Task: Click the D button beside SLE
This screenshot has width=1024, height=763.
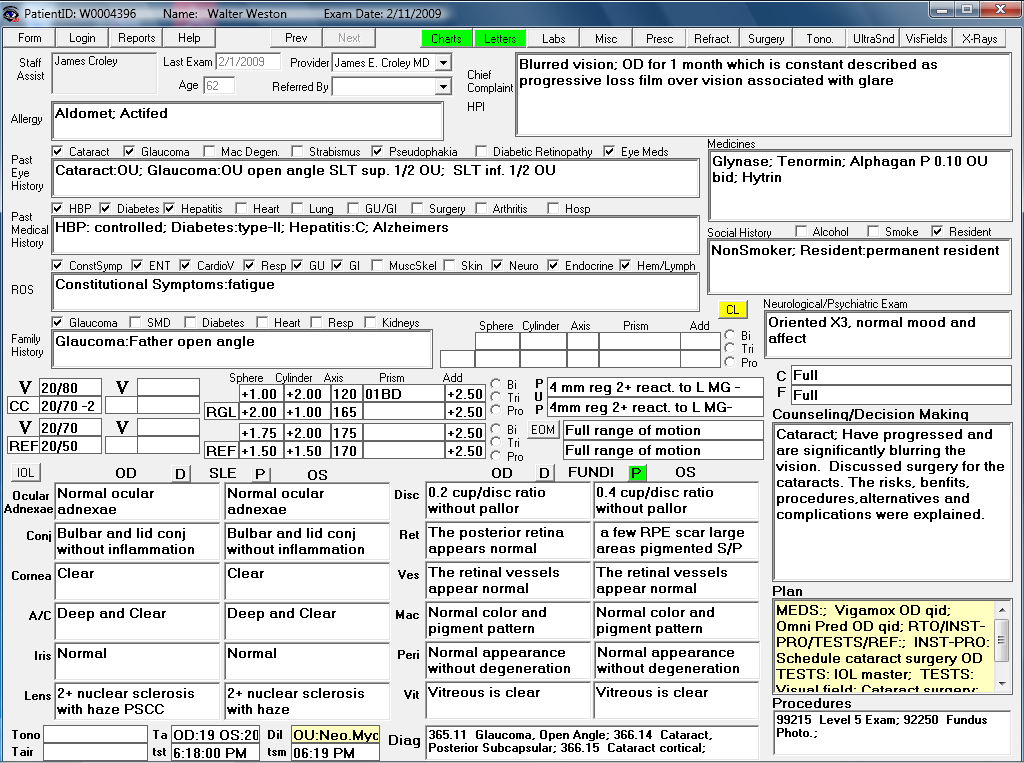Action: coord(180,474)
